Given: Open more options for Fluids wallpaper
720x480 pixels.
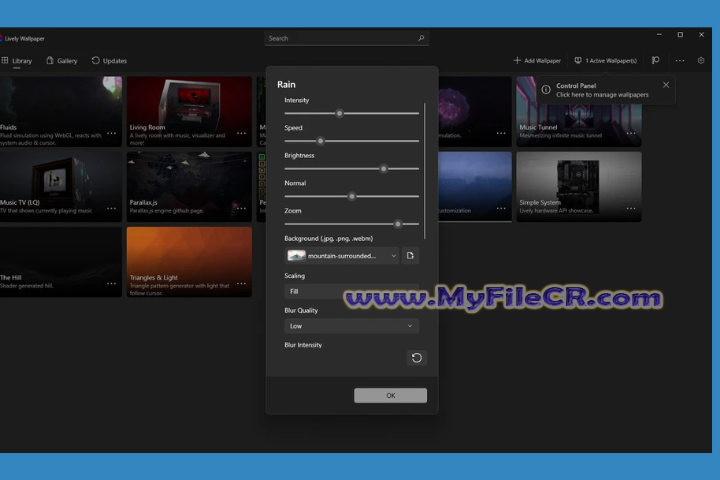Looking at the screenshot, I should click(x=111, y=133).
